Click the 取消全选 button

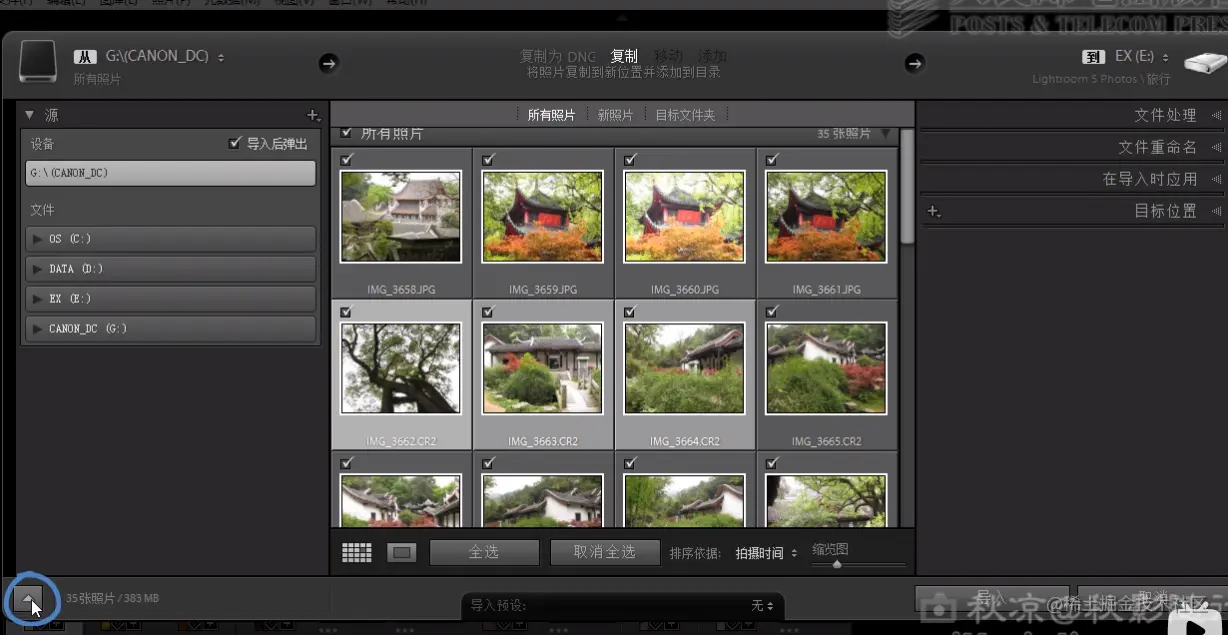[x=604, y=552]
